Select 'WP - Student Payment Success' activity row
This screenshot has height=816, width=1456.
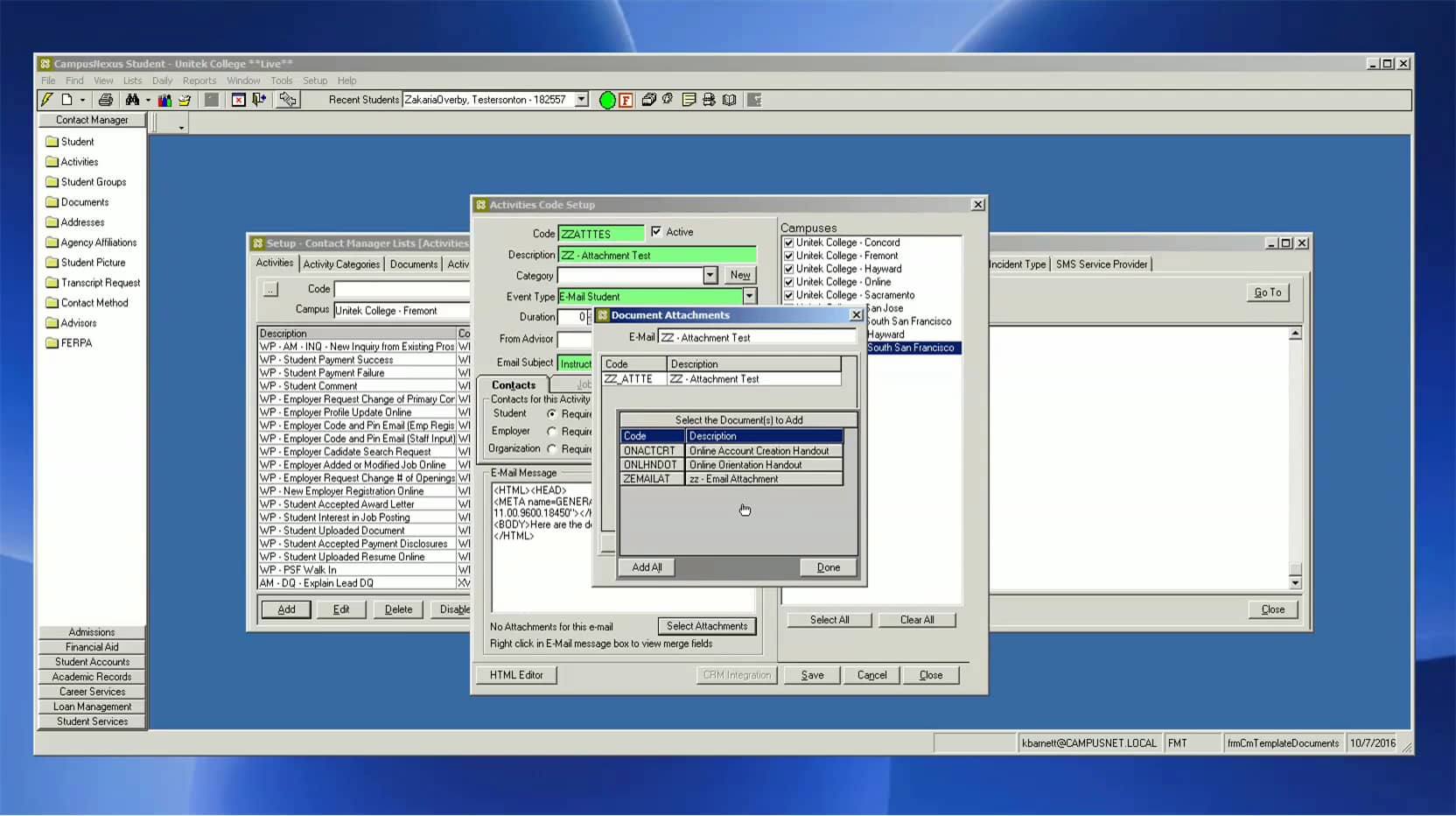pyautogui.click(x=357, y=360)
